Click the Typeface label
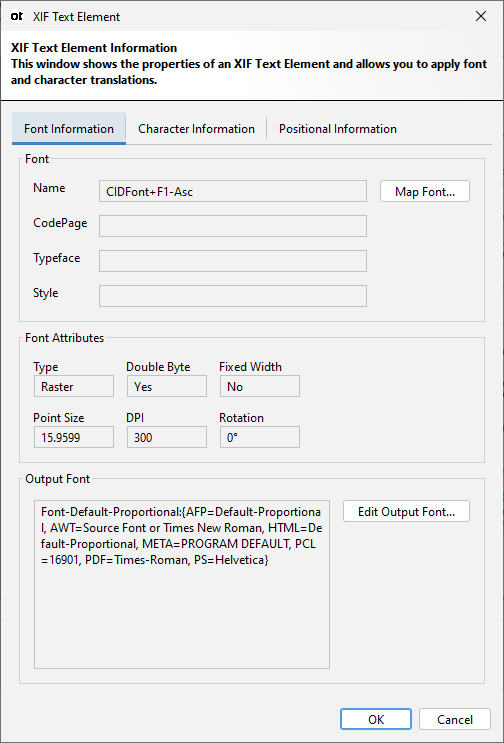This screenshot has width=504, height=743. point(56,258)
